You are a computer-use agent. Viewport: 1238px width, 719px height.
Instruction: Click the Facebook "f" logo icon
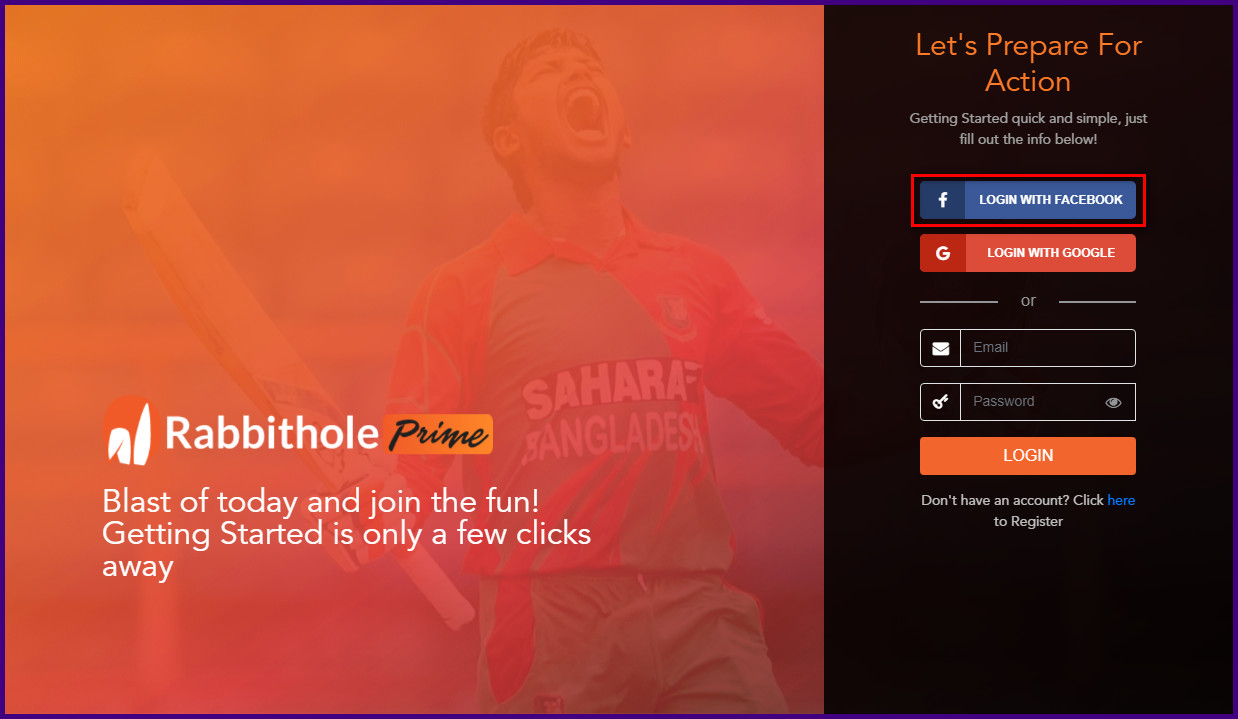[x=942, y=200]
